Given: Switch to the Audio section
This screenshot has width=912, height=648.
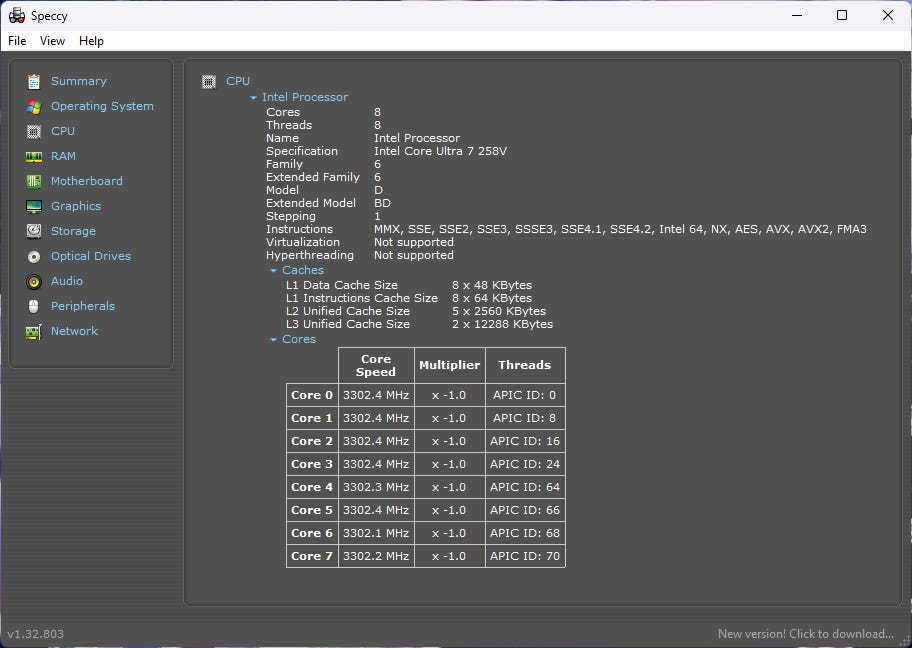Looking at the screenshot, I should coord(67,281).
